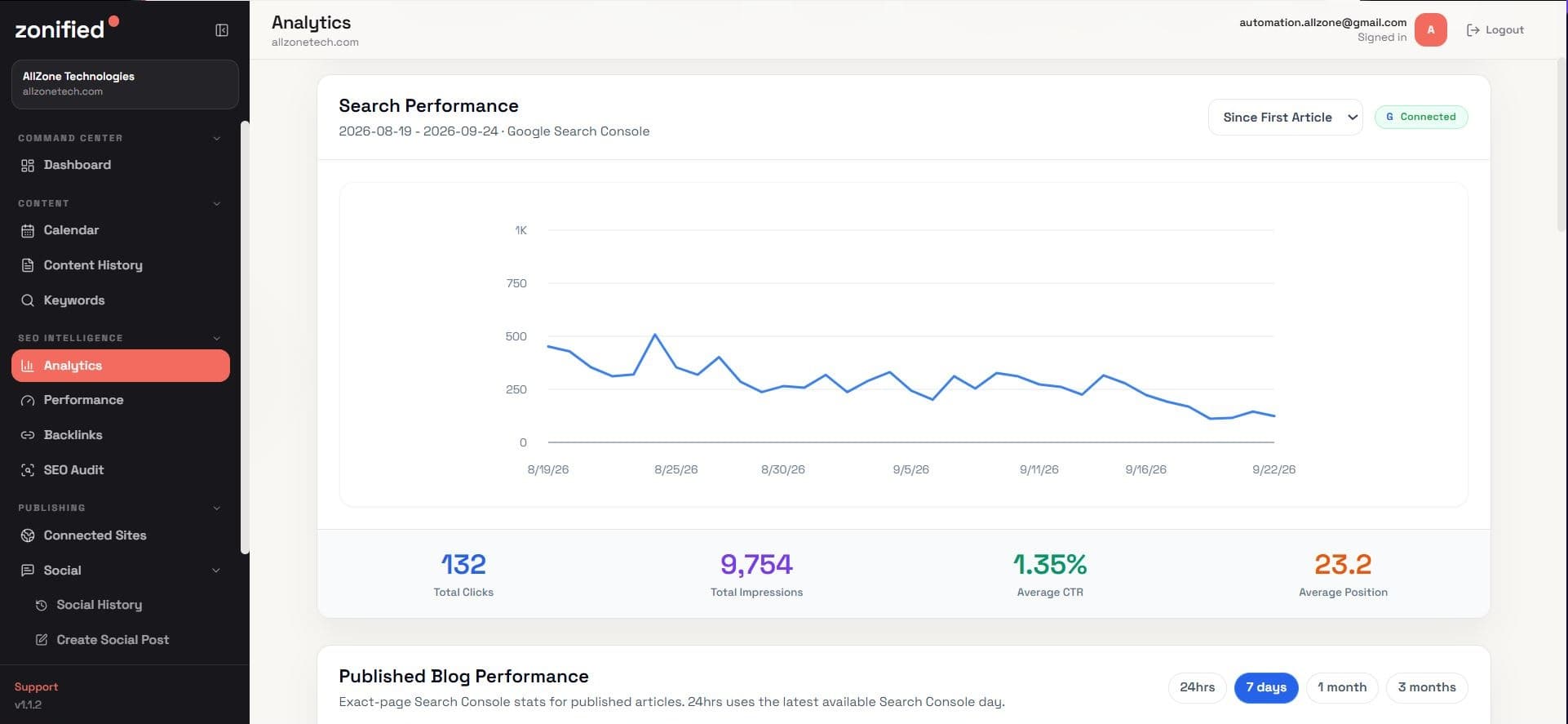Click the 1.35% Average CTR value
Viewport: 1568px width, 724px height.
[1050, 564]
